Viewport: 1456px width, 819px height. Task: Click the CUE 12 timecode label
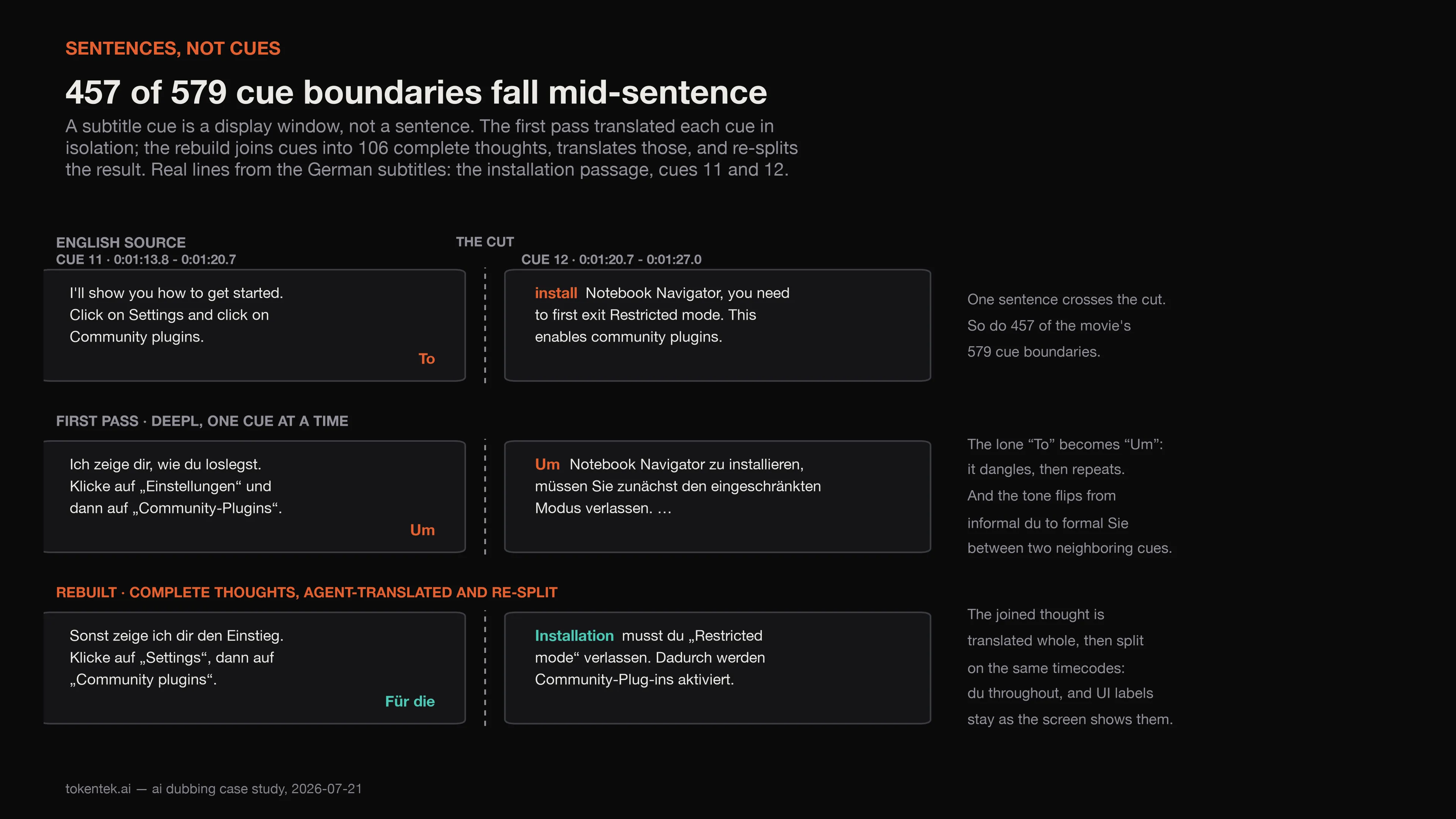pos(611,259)
